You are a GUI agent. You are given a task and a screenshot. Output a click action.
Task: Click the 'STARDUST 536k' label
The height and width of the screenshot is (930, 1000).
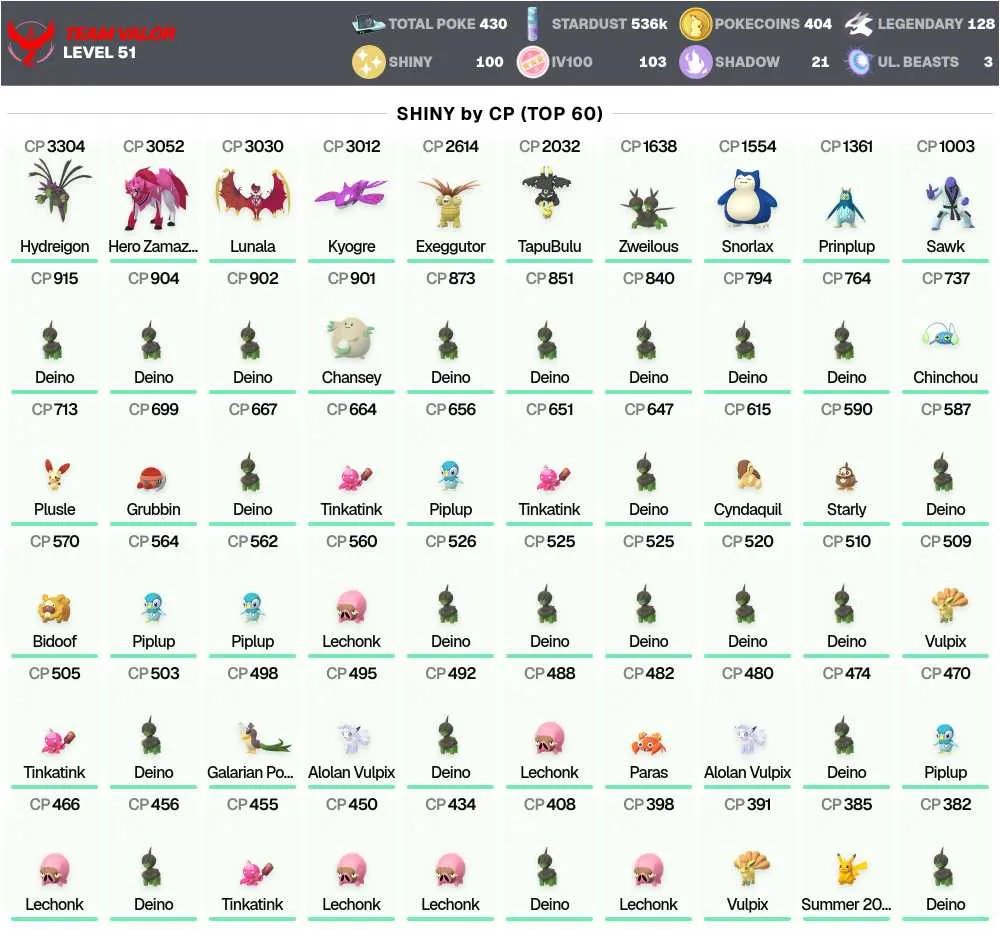[x=609, y=24]
